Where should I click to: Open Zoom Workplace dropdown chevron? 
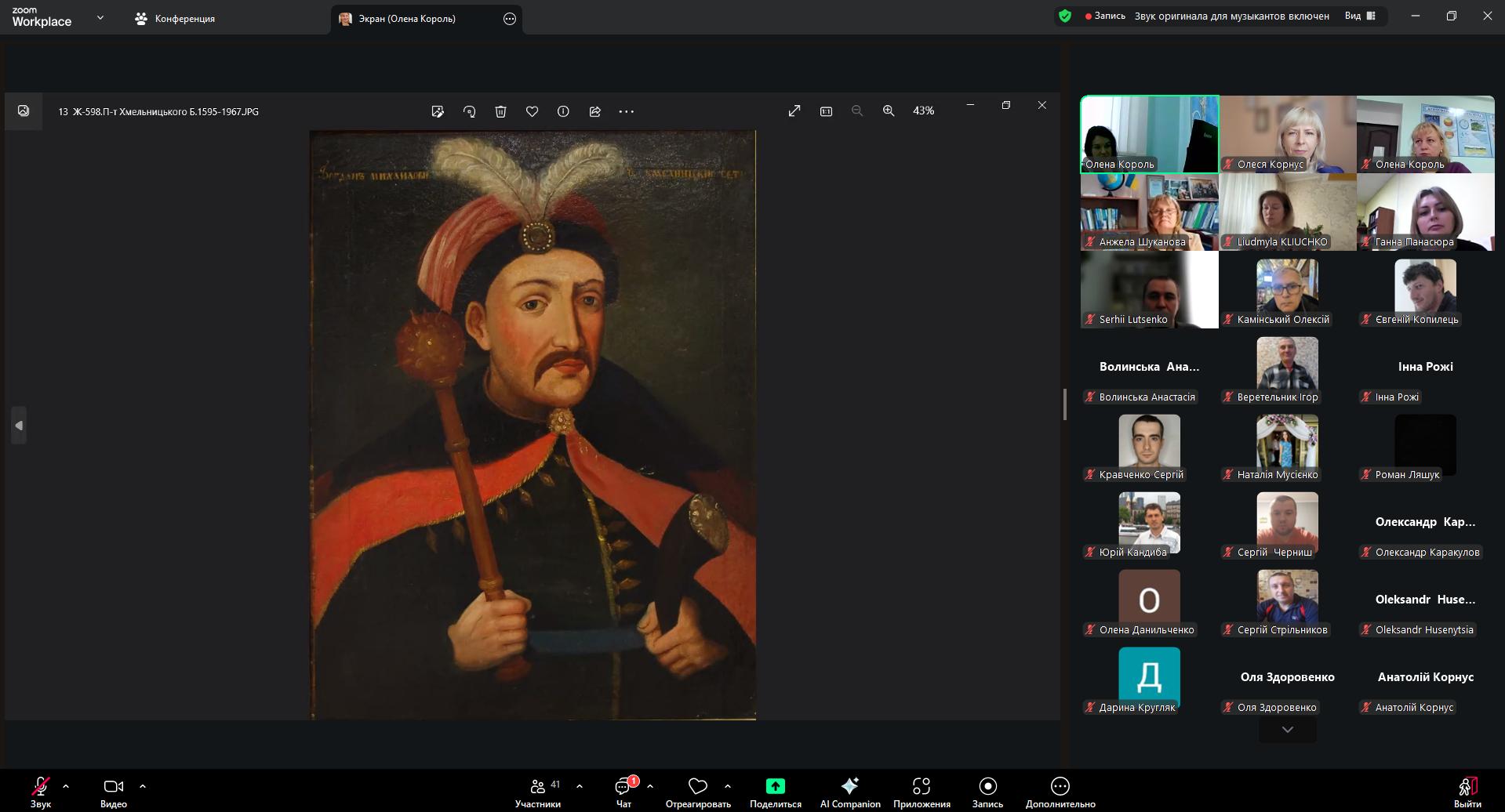[x=100, y=17]
